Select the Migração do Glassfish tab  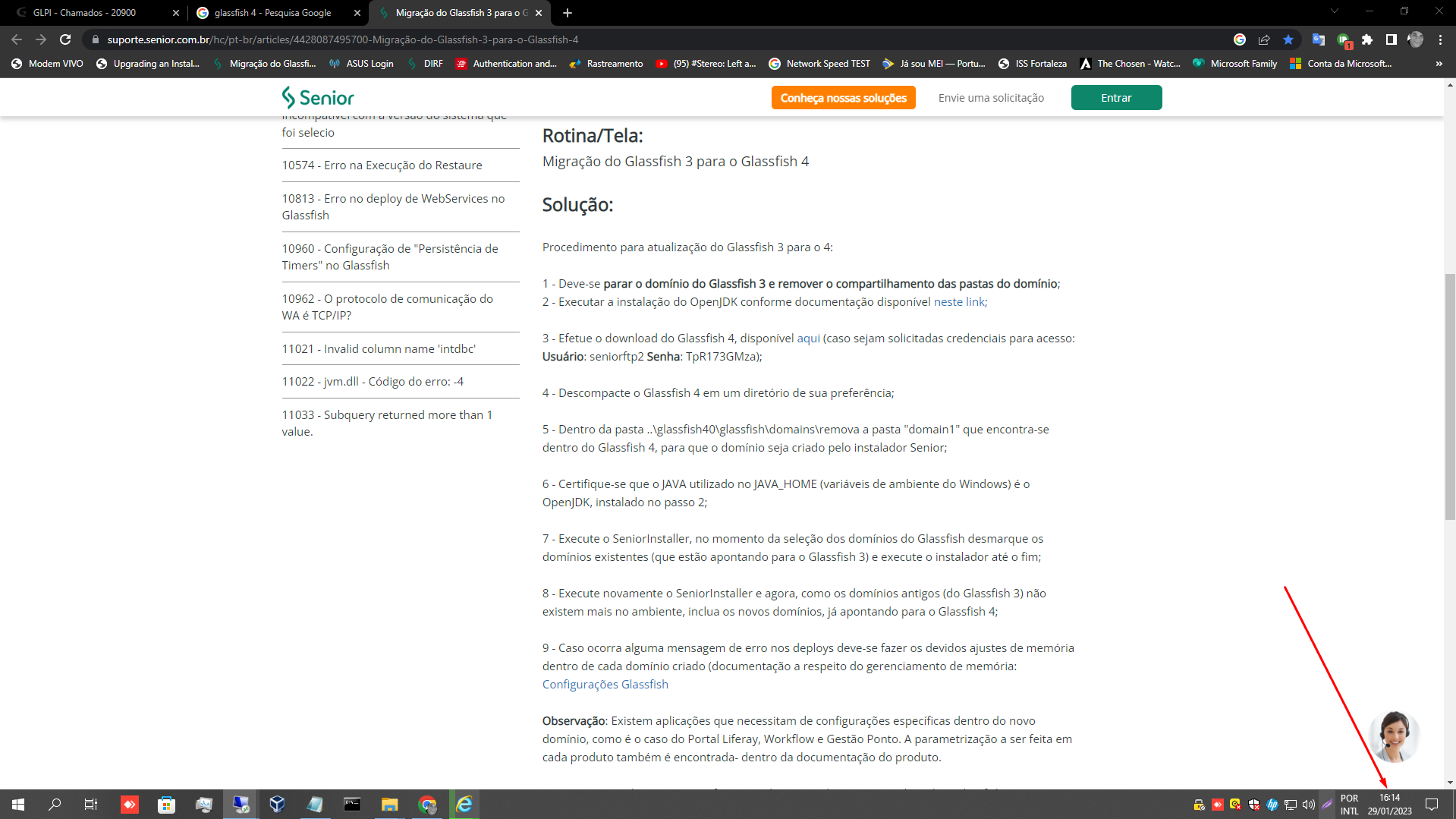[460, 13]
